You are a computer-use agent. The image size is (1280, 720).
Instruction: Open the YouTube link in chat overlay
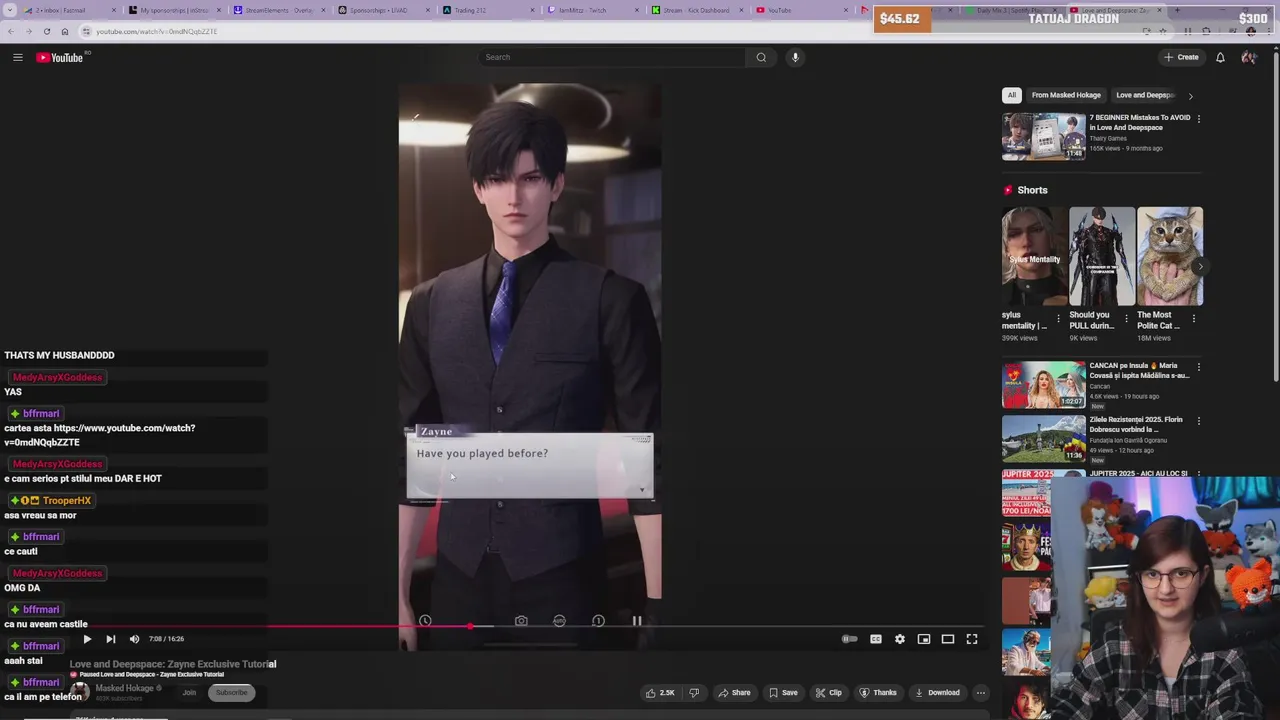pos(99,435)
